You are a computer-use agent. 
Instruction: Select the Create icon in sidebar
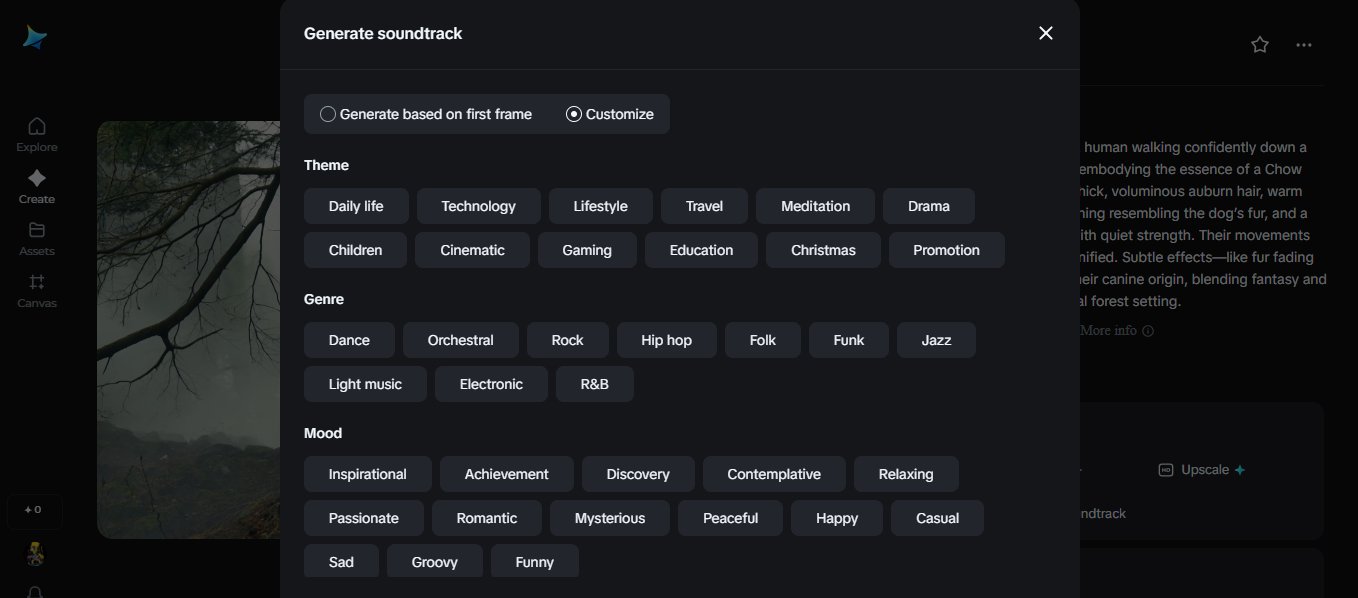click(x=36, y=186)
